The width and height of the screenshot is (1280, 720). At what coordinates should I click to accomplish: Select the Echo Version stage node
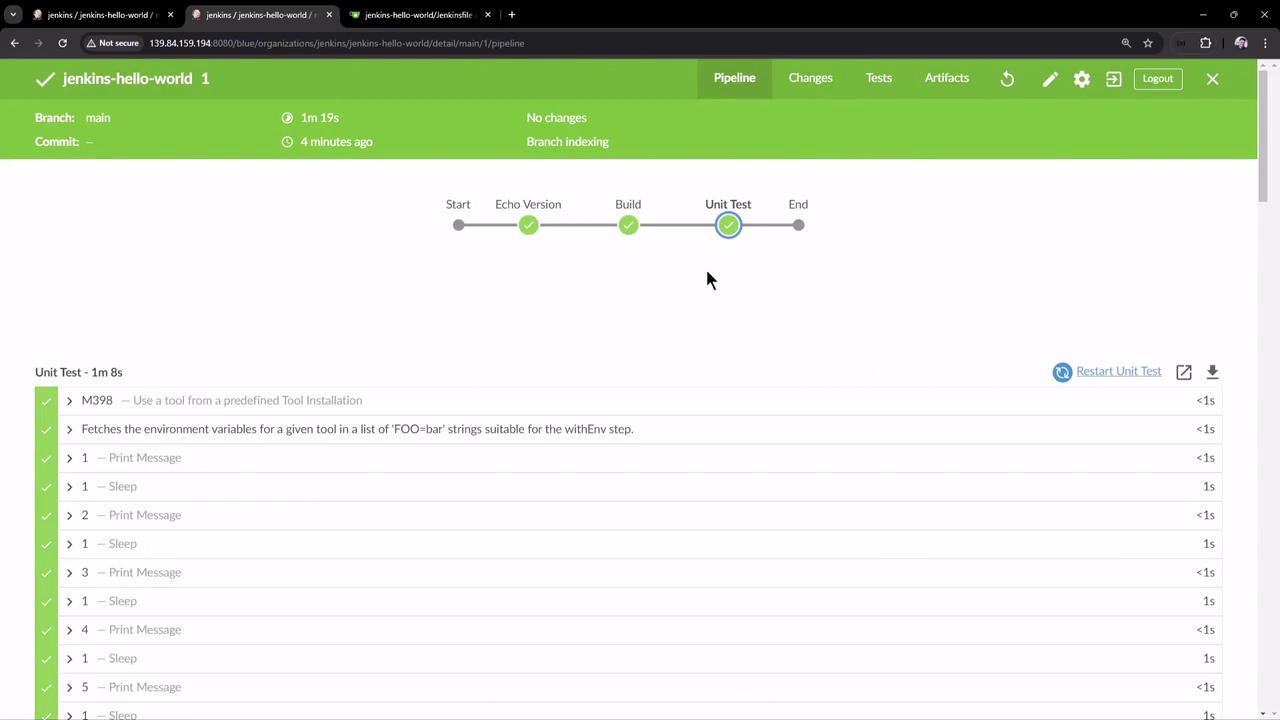[x=528, y=225]
